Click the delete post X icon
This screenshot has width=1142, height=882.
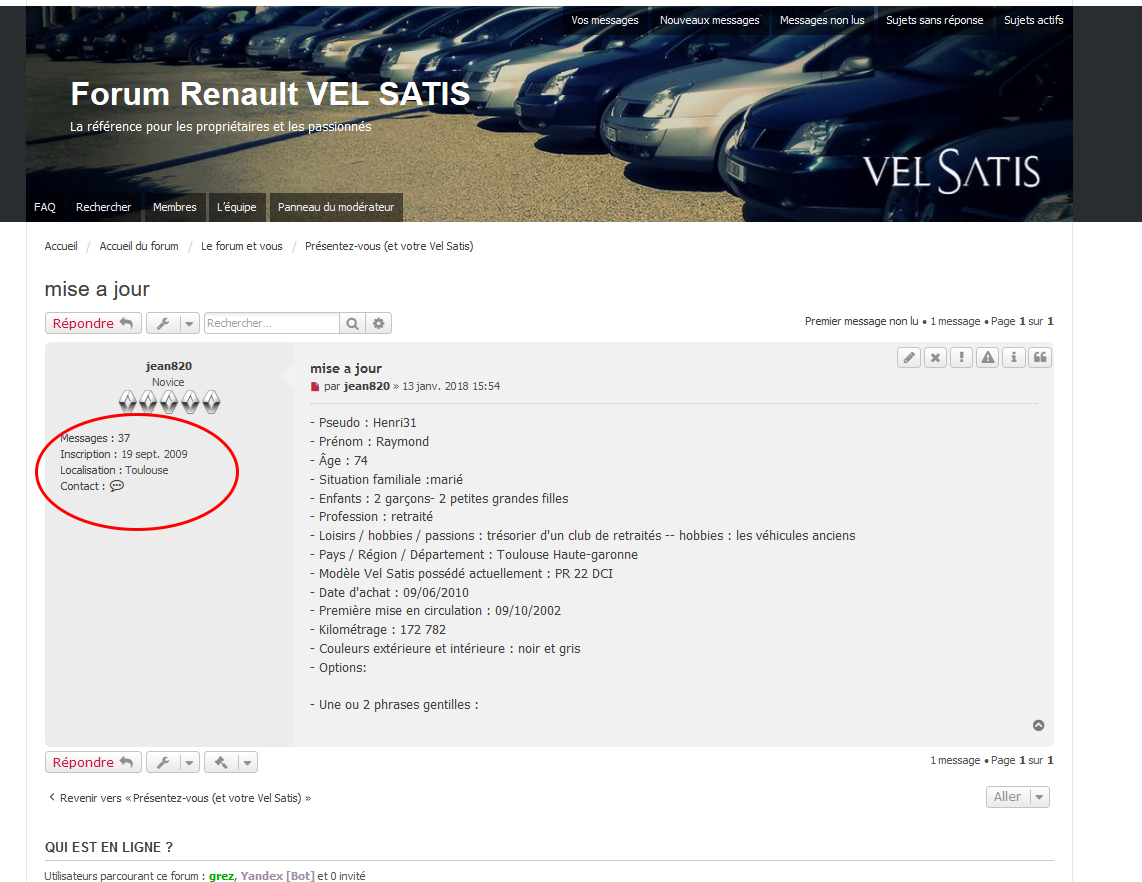click(935, 357)
